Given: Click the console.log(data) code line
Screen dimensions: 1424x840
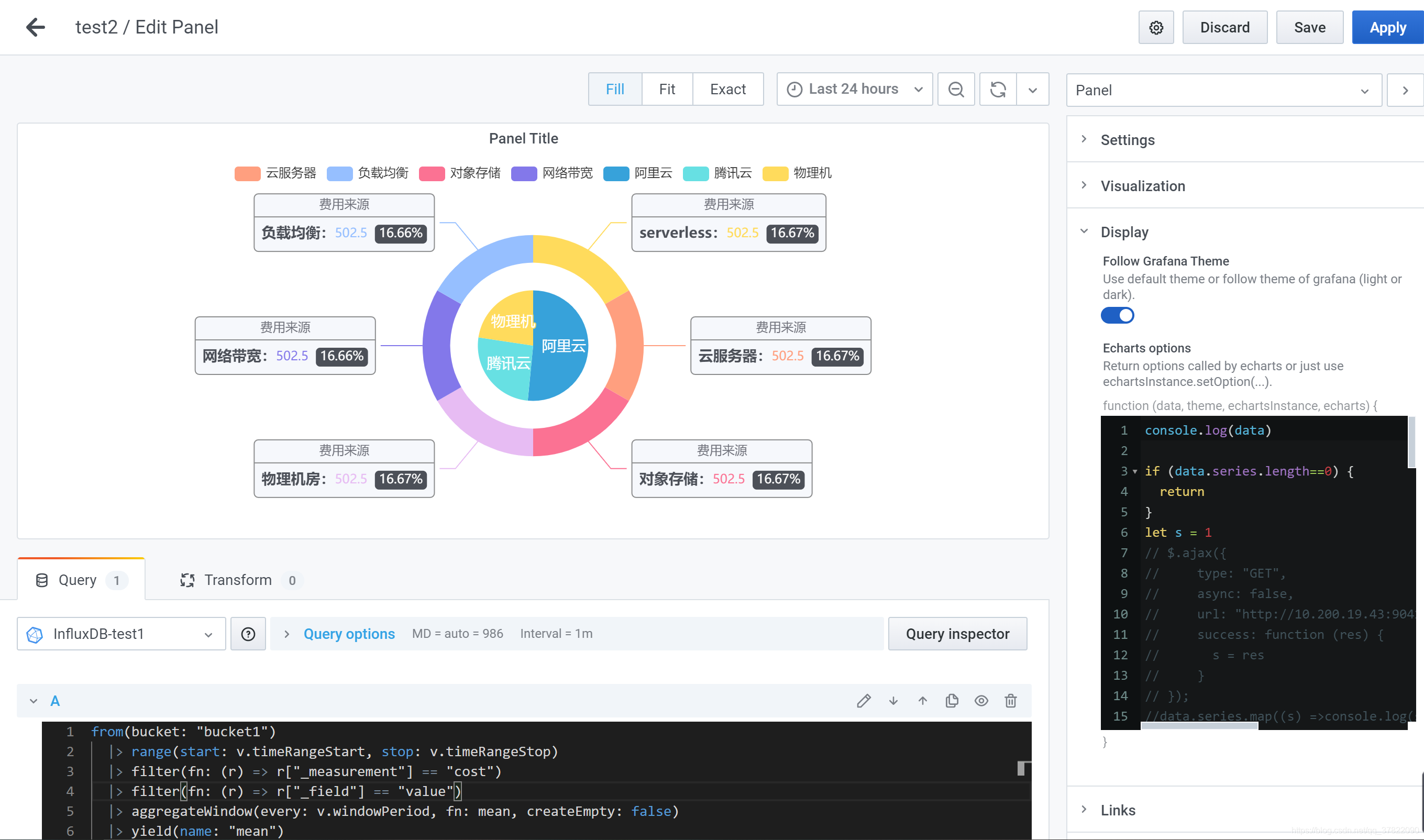Looking at the screenshot, I should [1208, 430].
